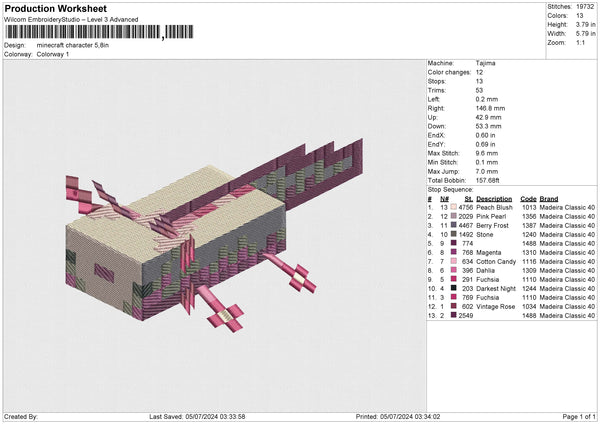
Task: Click the Min Stitch value '0.1 mm'
Action: click(x=487, y=162)
